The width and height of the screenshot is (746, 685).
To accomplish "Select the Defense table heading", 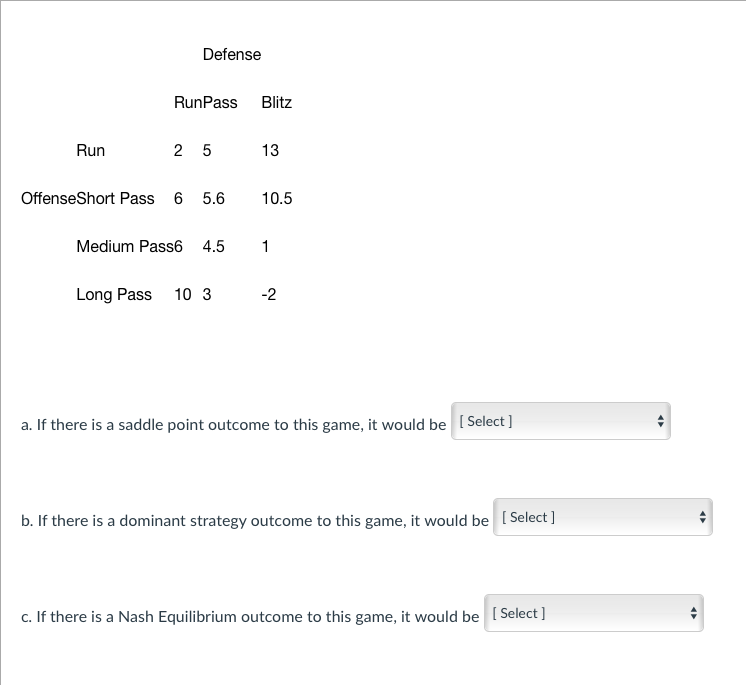I will click(232, 54).
